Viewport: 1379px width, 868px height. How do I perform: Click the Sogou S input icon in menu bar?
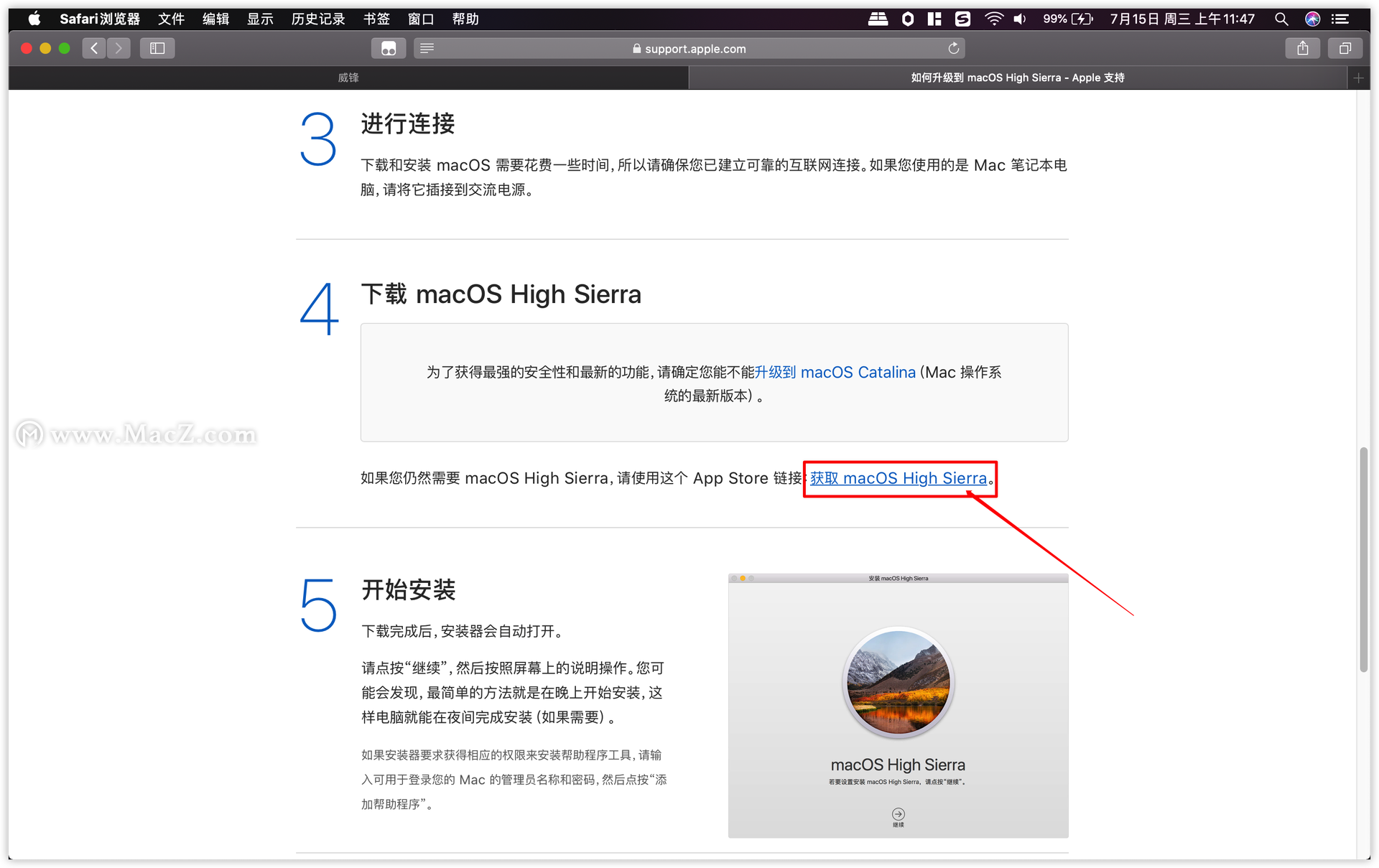pyautogui.click(x=962, y=19)
